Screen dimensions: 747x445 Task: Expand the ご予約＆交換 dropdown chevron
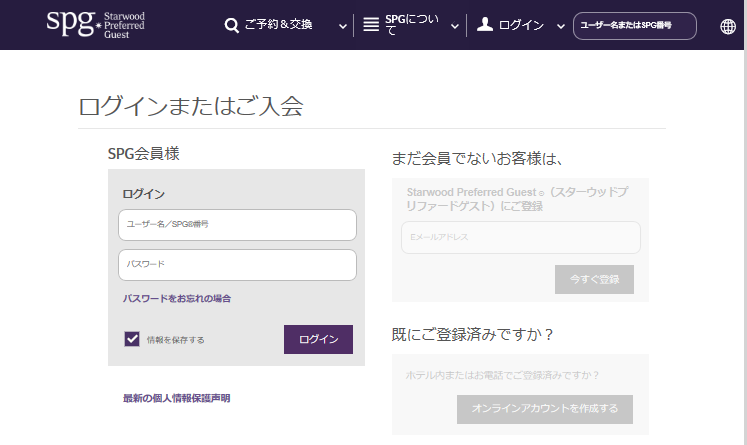(x=343, y=27)
